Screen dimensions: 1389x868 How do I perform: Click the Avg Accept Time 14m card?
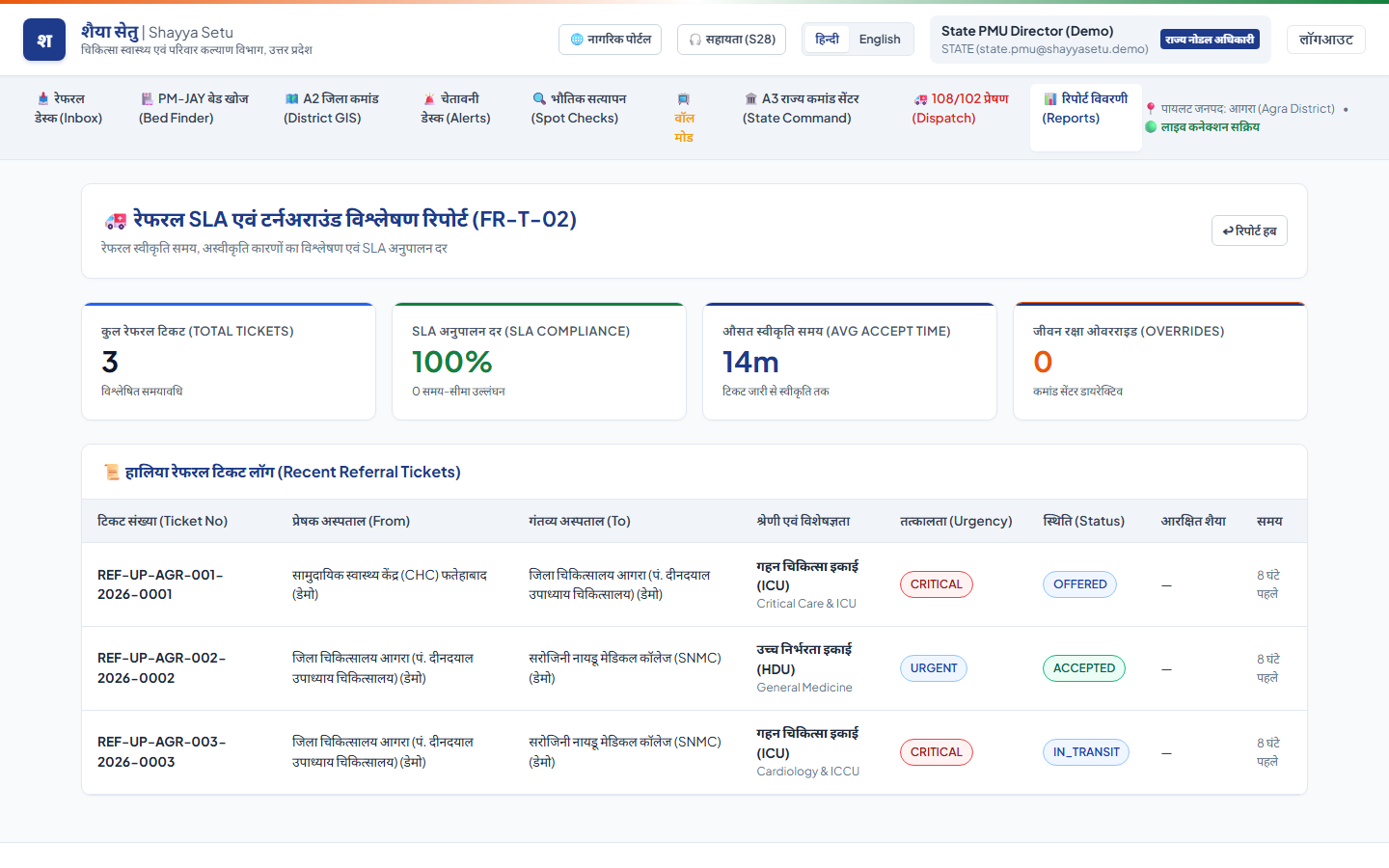tap(850, 362)
